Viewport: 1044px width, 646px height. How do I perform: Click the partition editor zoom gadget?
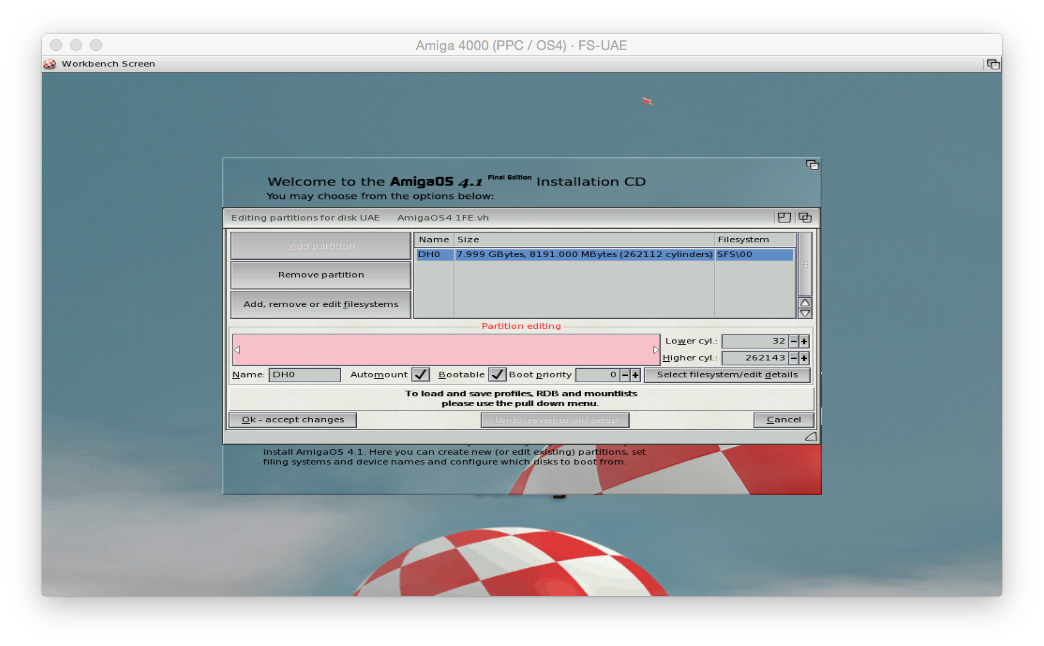click(784, 218)
